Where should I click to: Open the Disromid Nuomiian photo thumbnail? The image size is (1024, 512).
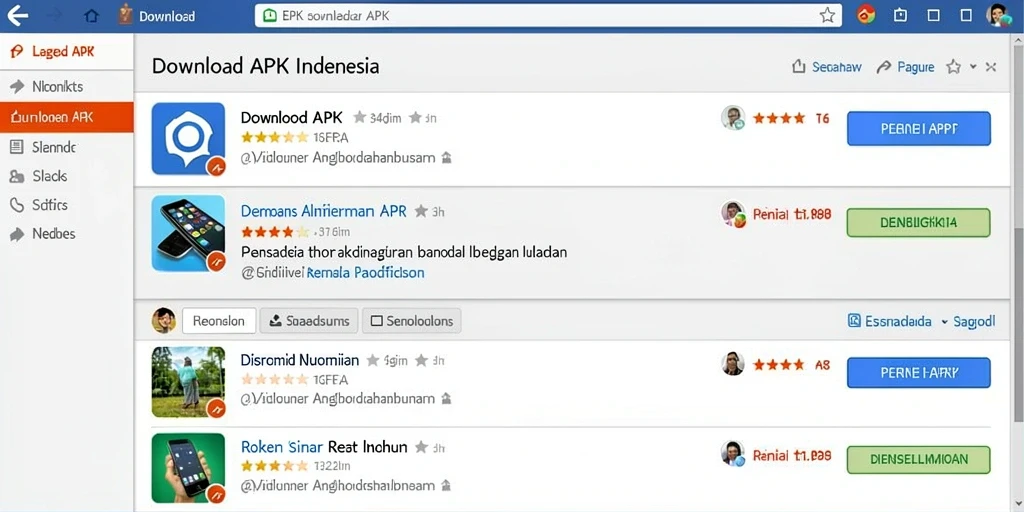(188, 382)
